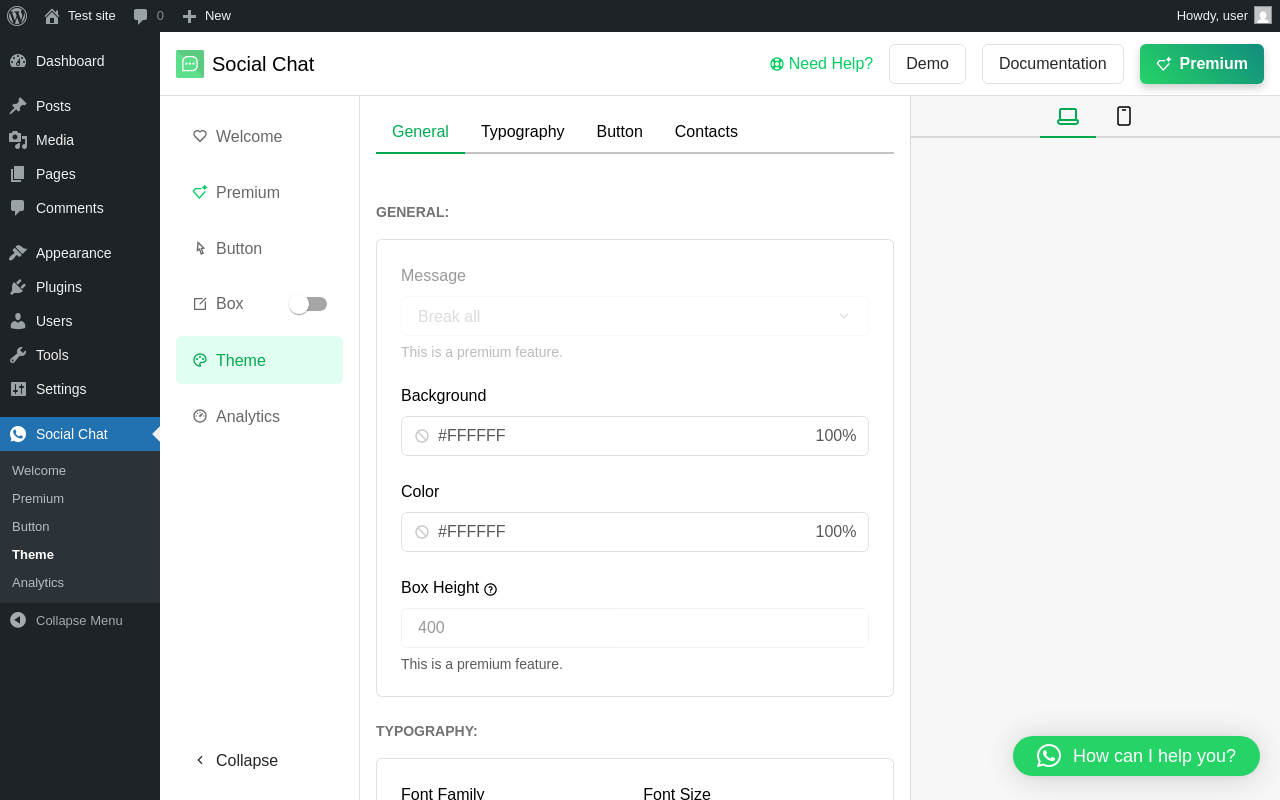
Task: Click the Box Height help icon
Action: pos(490,589)
